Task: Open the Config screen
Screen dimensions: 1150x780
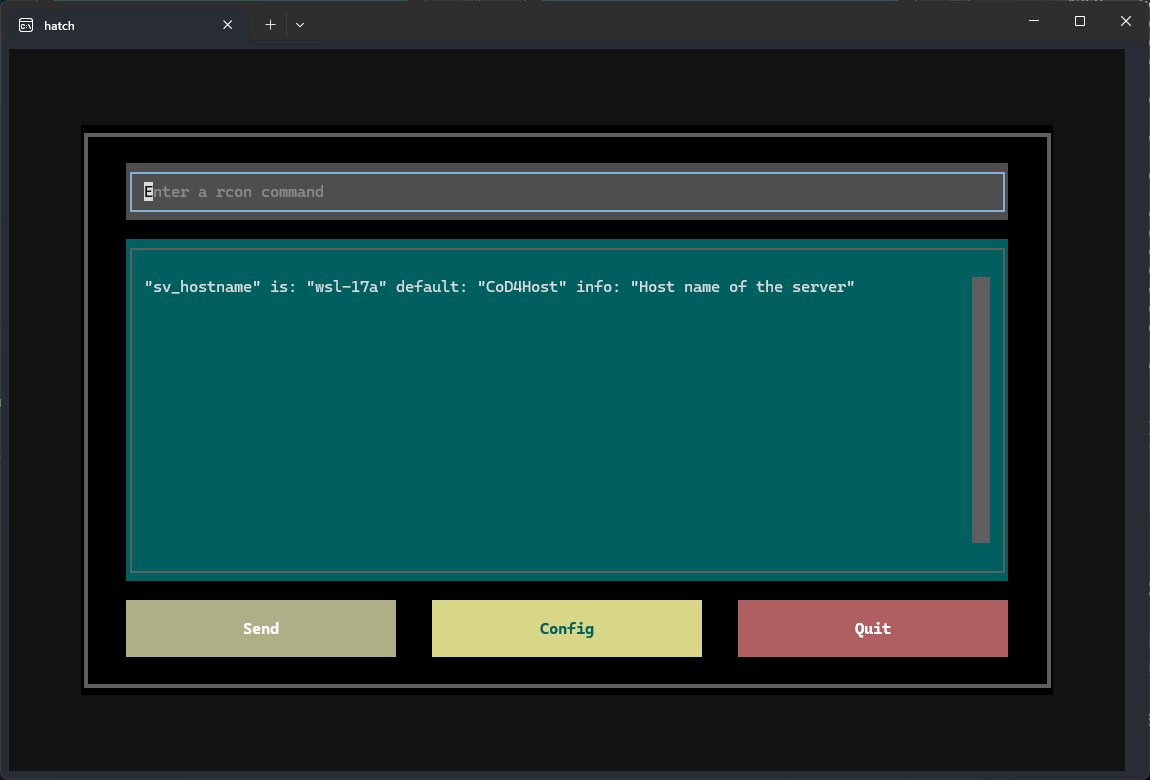Action: (567, 628)
